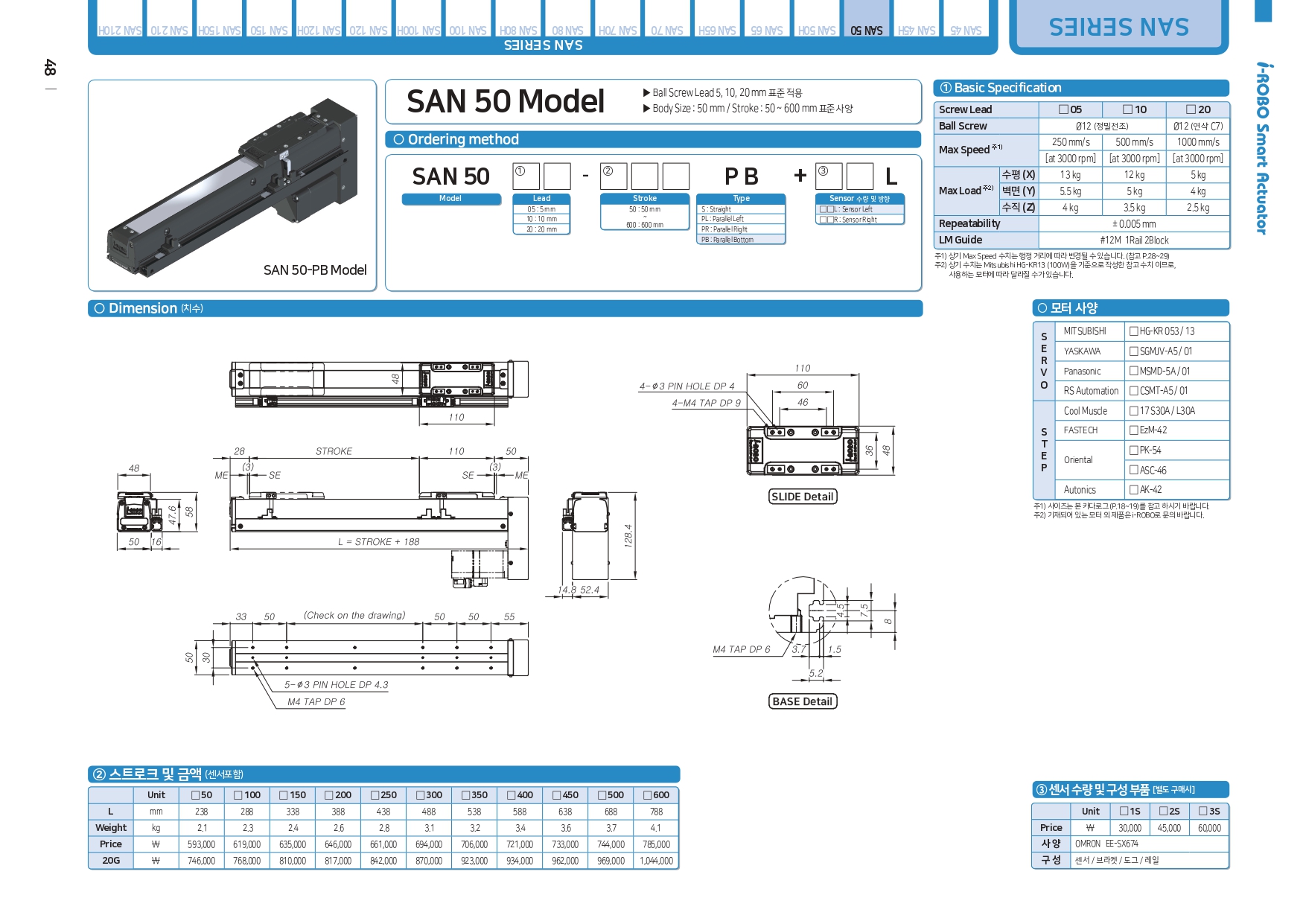The height and width of the screenshot is (924, 1306).
Task: Check the 3S sensor quantity box
Action: 1203,812
